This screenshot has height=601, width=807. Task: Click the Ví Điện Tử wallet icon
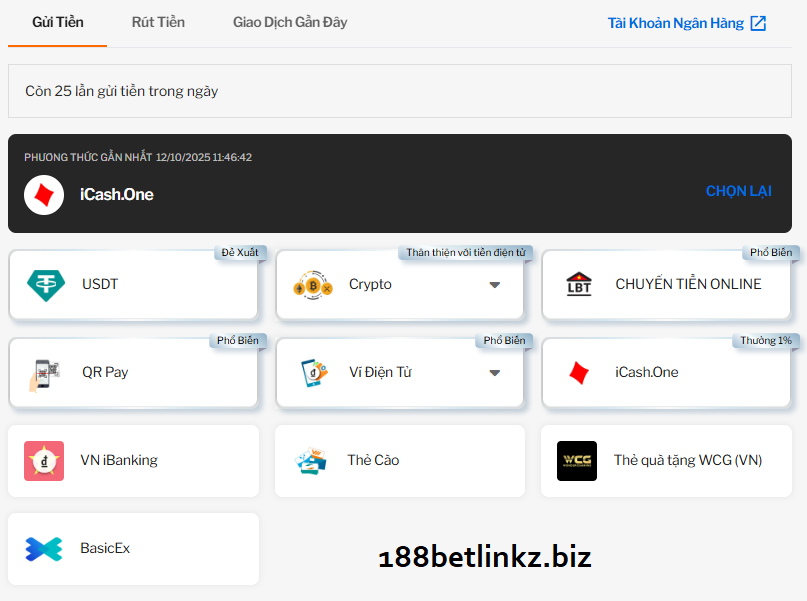312,373
